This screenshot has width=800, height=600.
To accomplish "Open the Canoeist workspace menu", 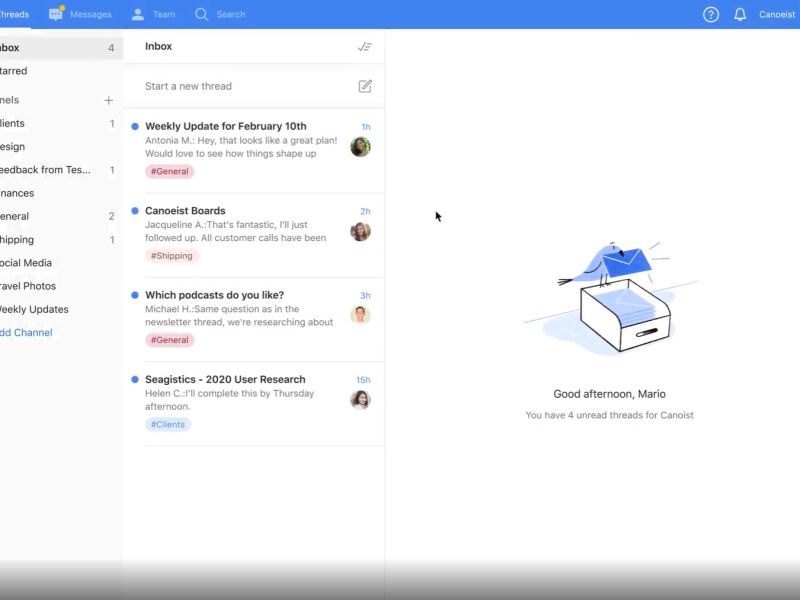I will (777, 14).
